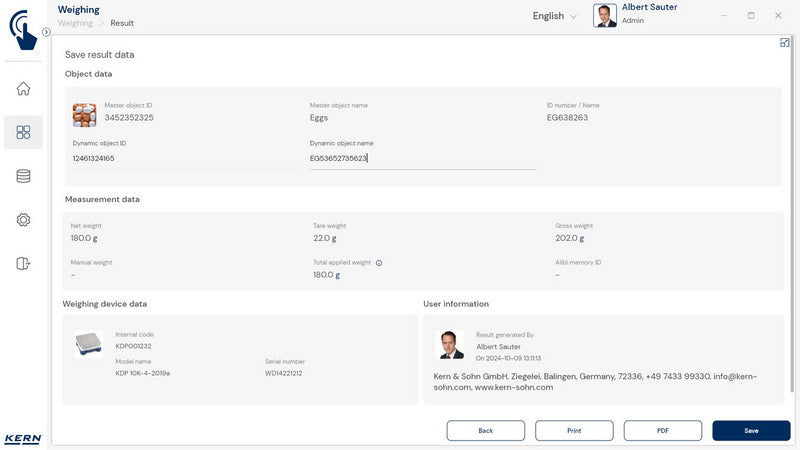The width and height of the screenshot is (800, 450).
Task: Click the user photo in User information
Action: coord(449,345)
